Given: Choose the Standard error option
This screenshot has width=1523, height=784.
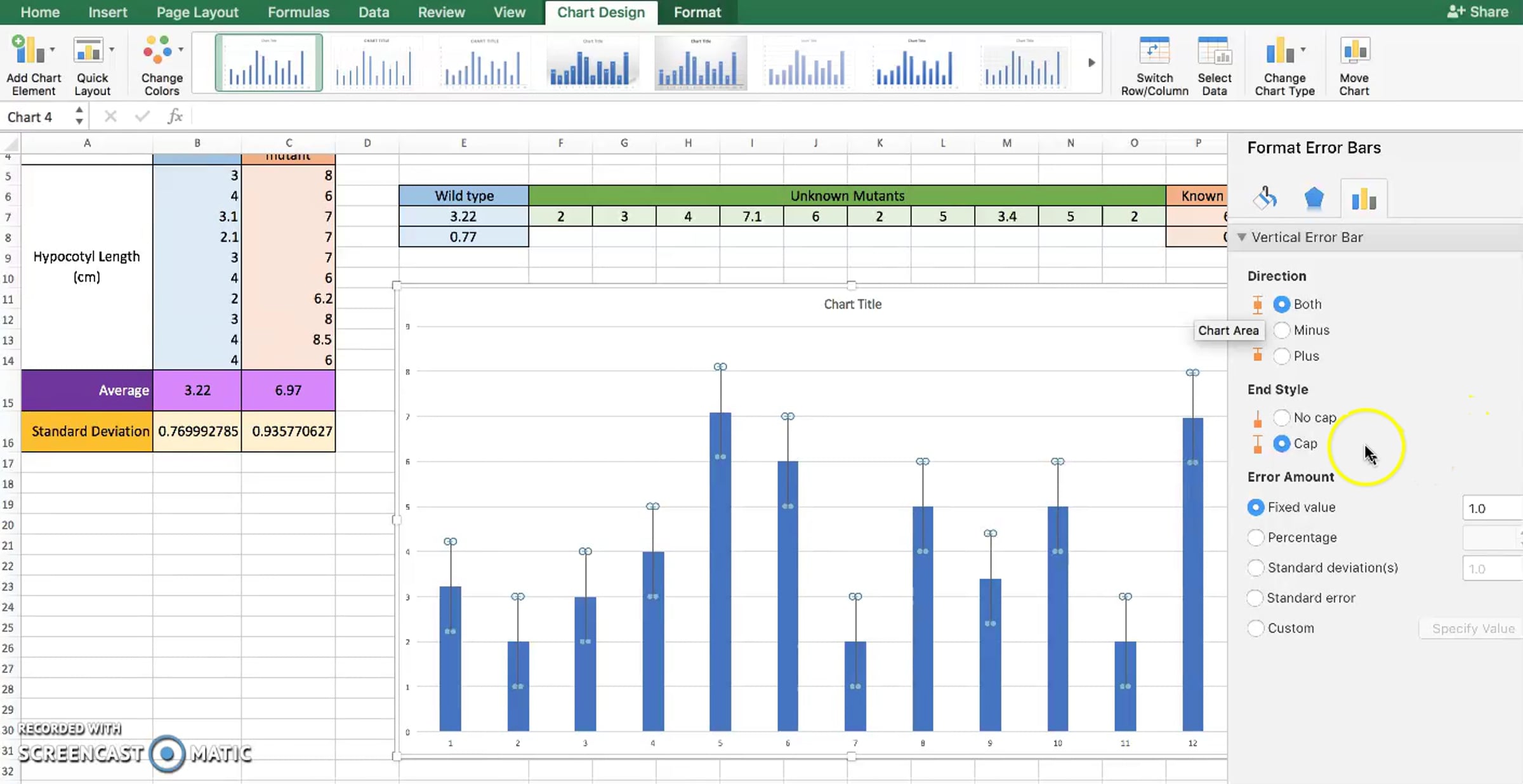Looking at the screenshot, I should click(1255, 598).
